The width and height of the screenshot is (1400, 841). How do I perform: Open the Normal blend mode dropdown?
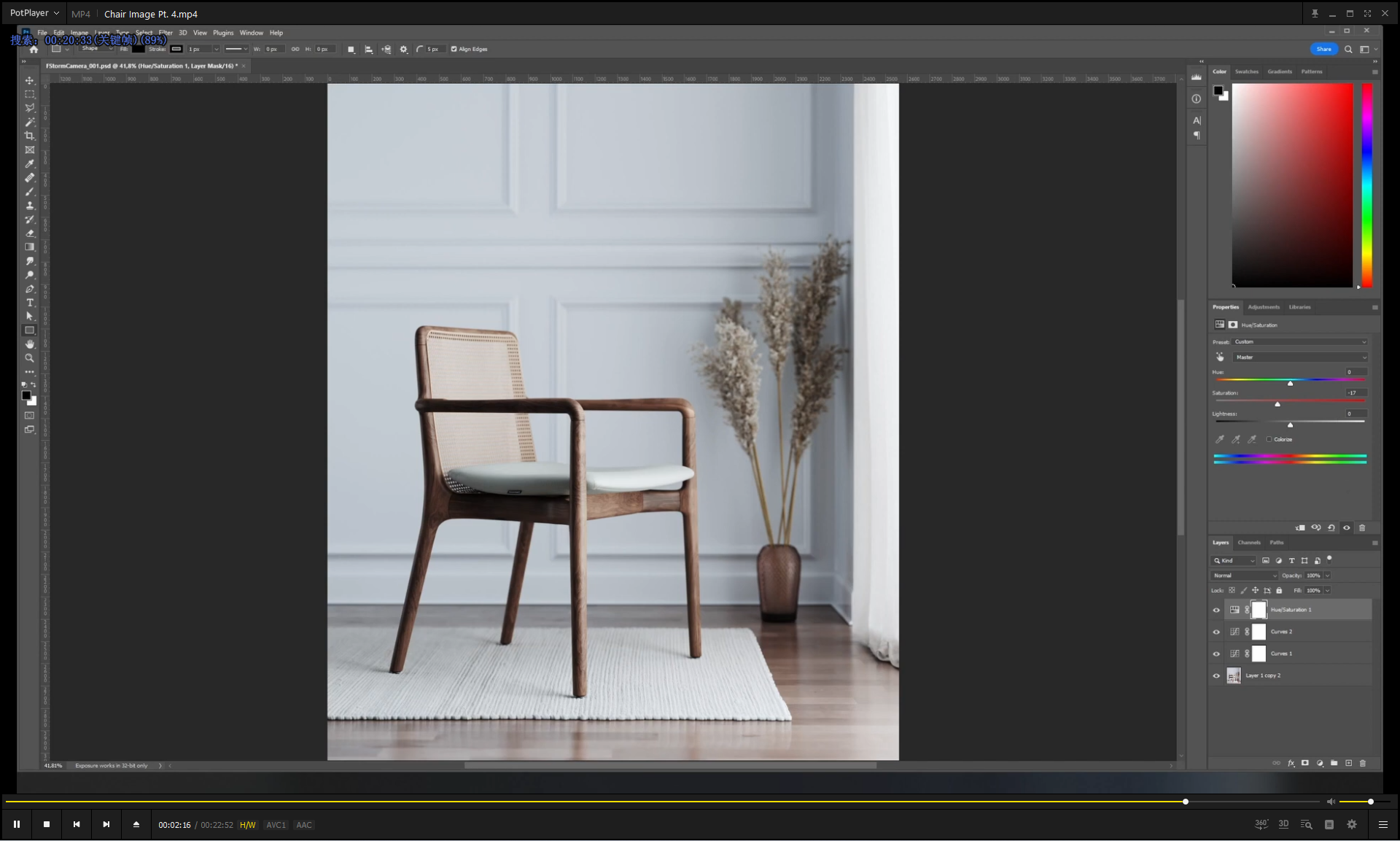pyautogui.click(x=1245, y=575)
